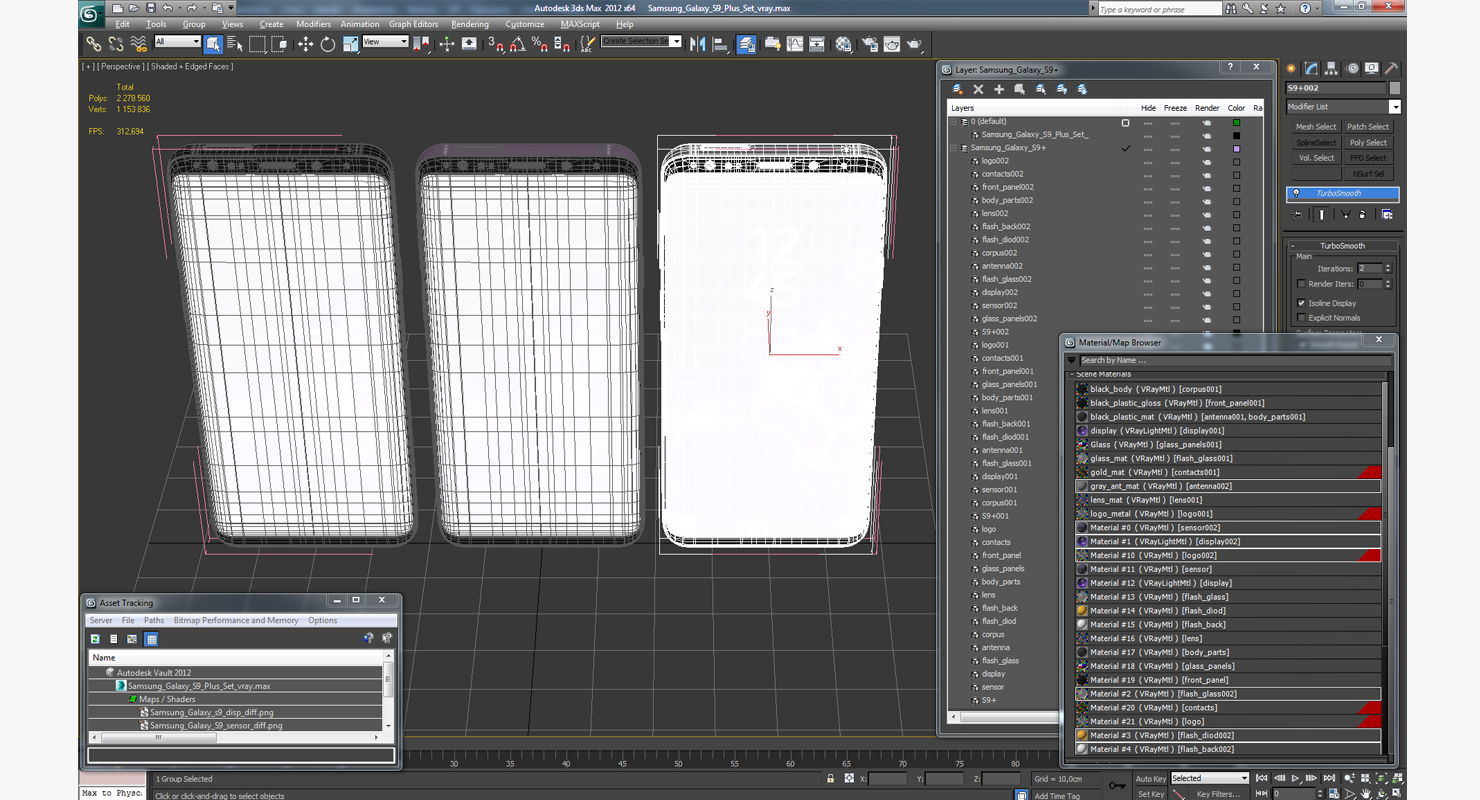Click green color swatch of 0 (default) layer
Image resolution: width=1480 pixels, height=800 pixels.
pos(1236,122)
